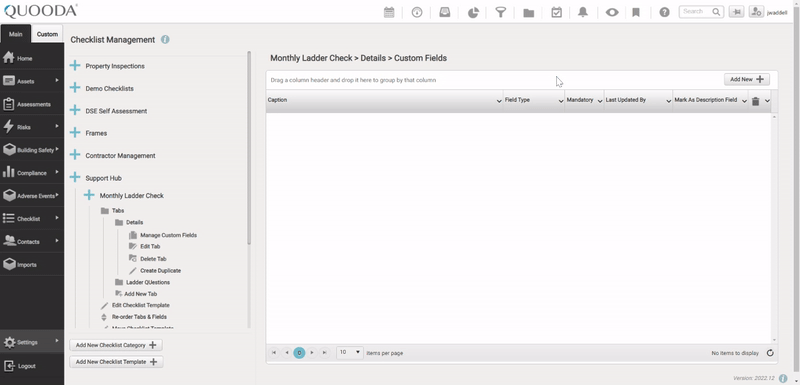This screenshot has height=385, width=800.
Task: Open Mandatory column dropdown arrow
Action: click(600, 101)
